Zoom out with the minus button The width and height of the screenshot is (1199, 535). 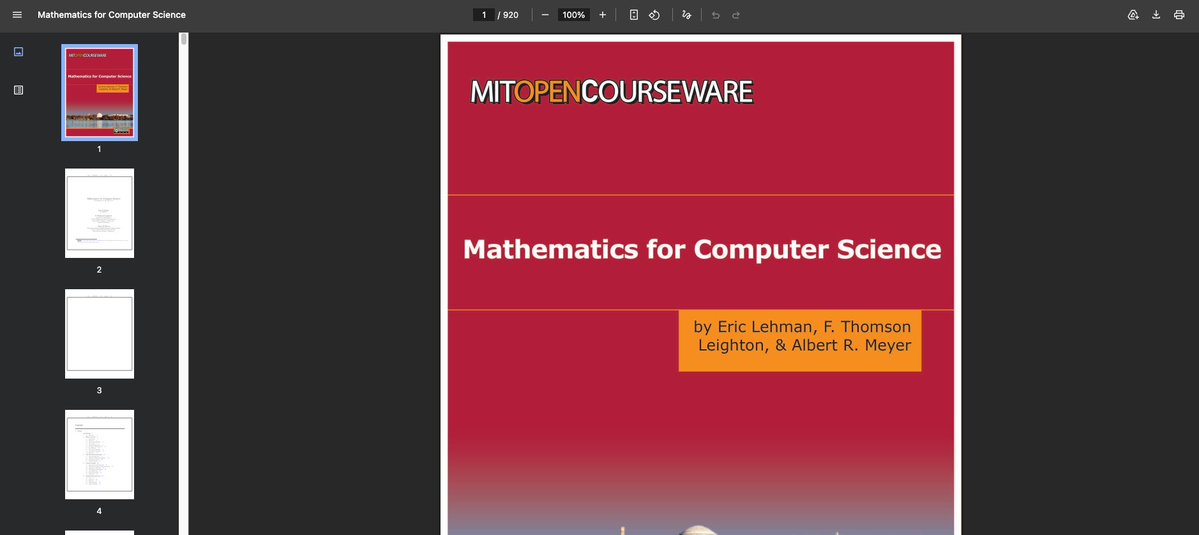point(545,15)
